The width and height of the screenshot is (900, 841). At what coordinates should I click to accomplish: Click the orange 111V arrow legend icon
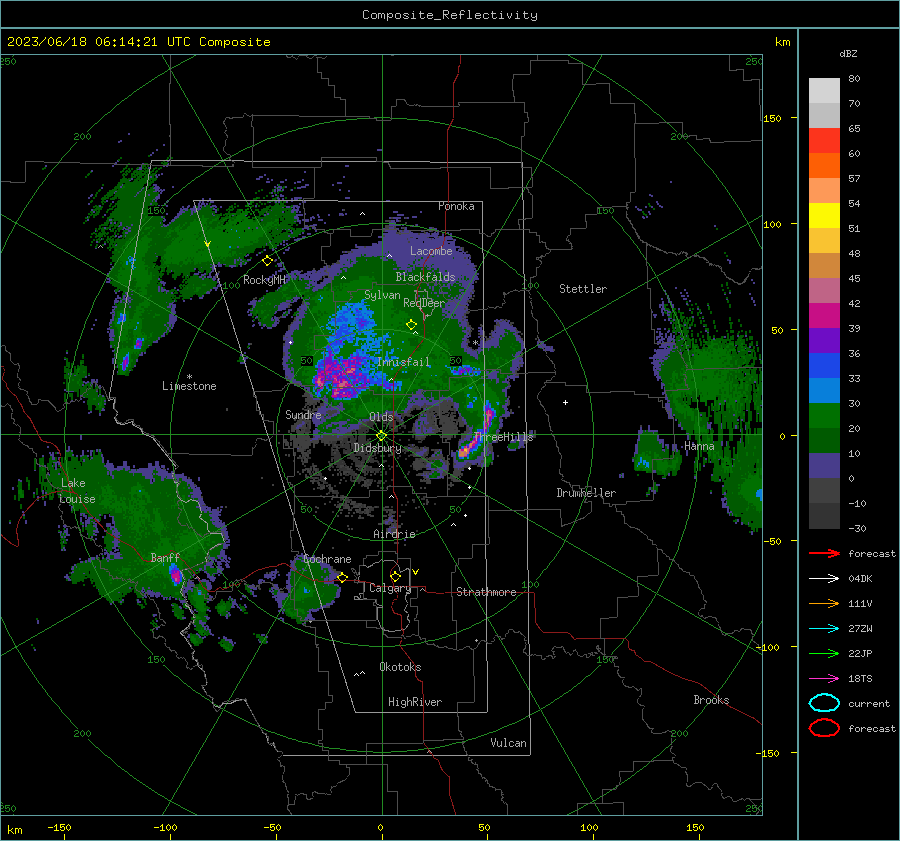pos(824,603)
